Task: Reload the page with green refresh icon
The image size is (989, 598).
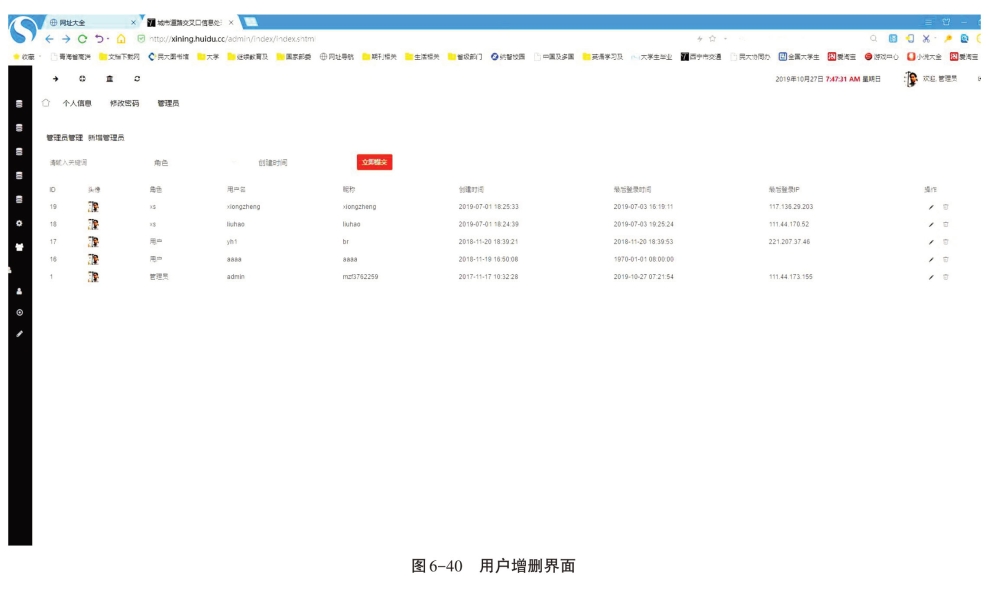Action: click(82, 39)
